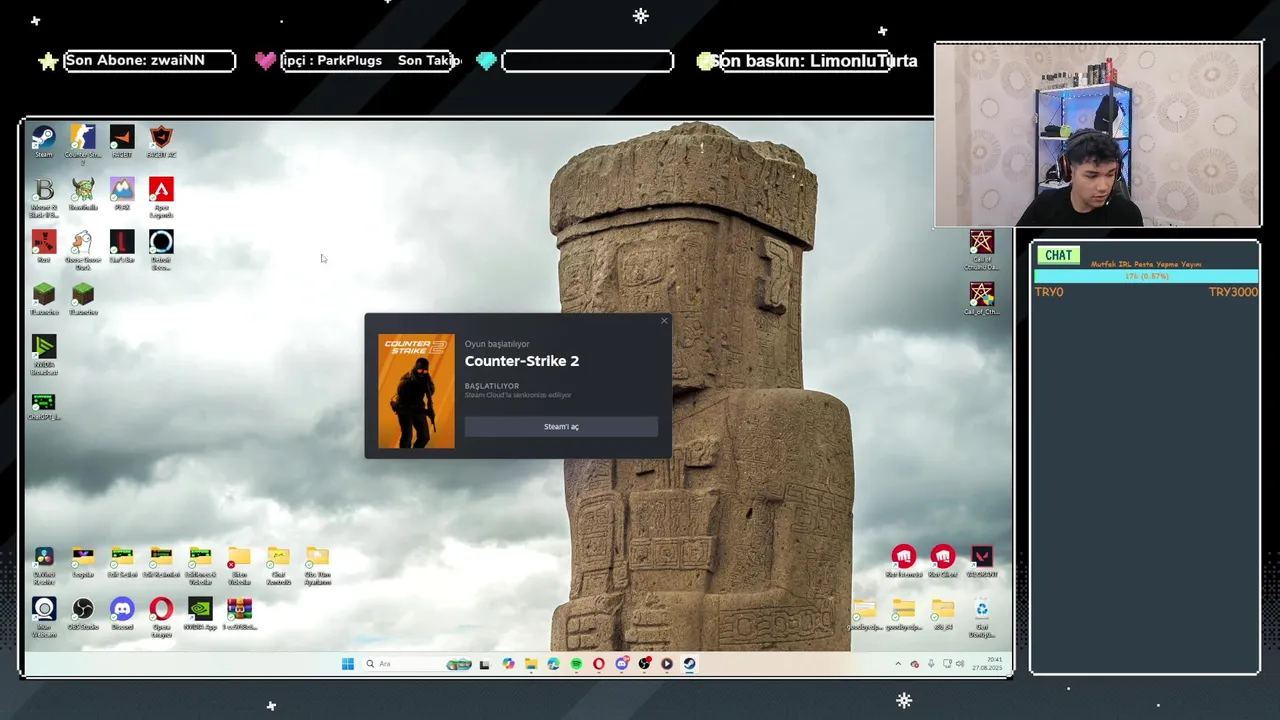Open Copilot from the taskbar
Screen dimensions: 1280x720
click(x=508, y=664)
